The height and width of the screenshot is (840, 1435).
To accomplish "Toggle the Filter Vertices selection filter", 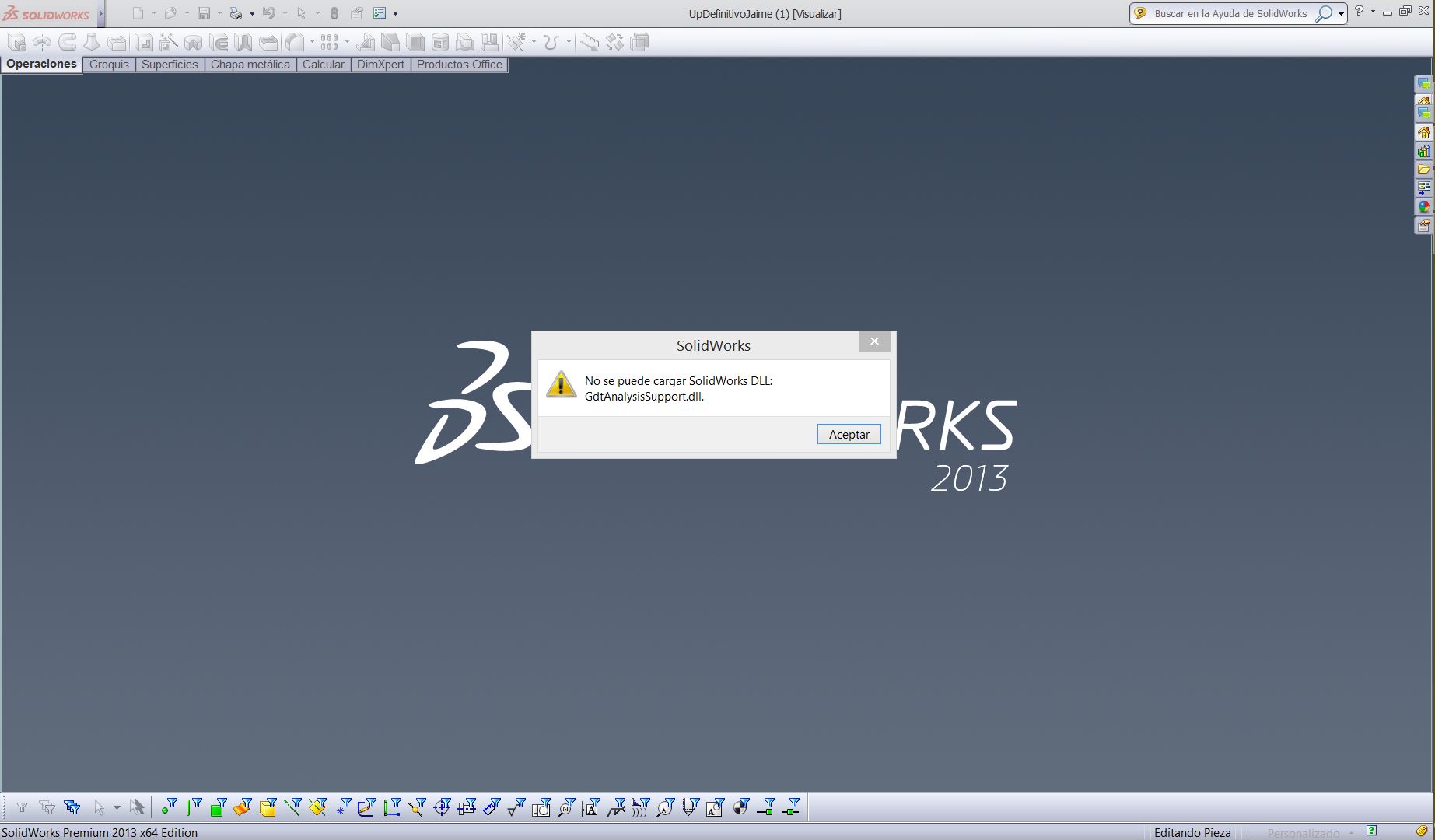I will pos(168,807).
